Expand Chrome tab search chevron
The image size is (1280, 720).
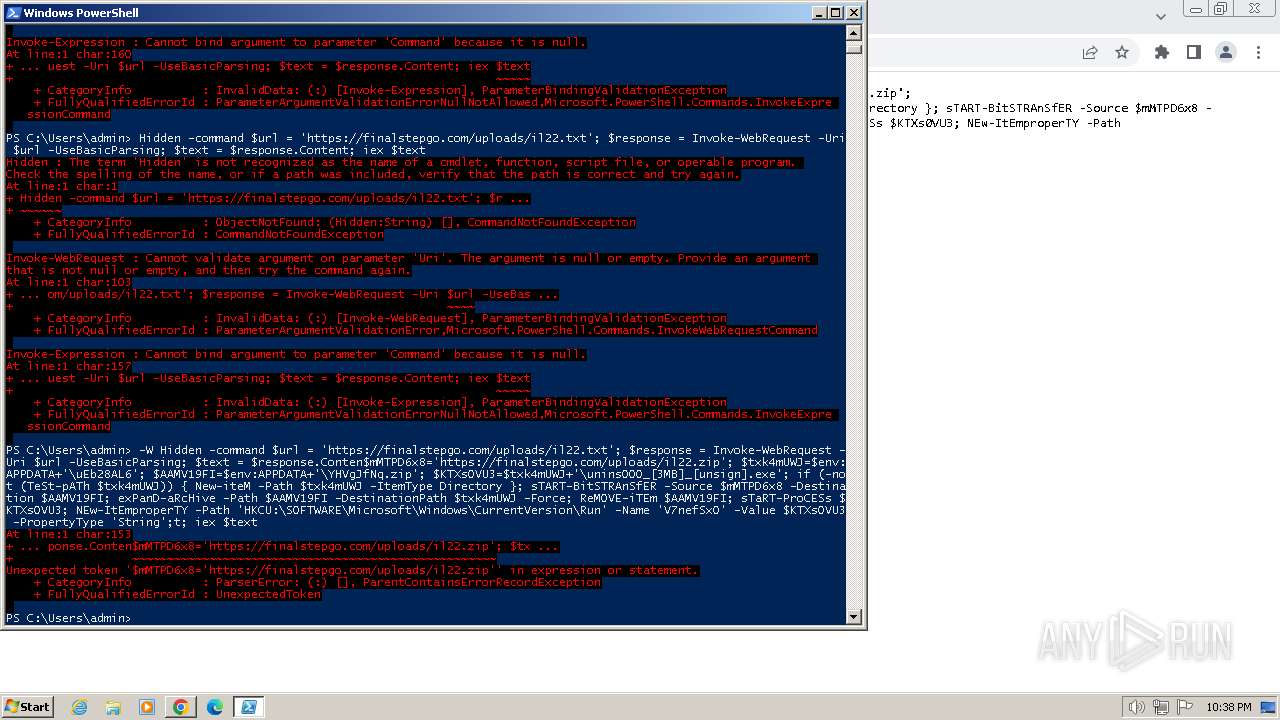click(1161, 16)
